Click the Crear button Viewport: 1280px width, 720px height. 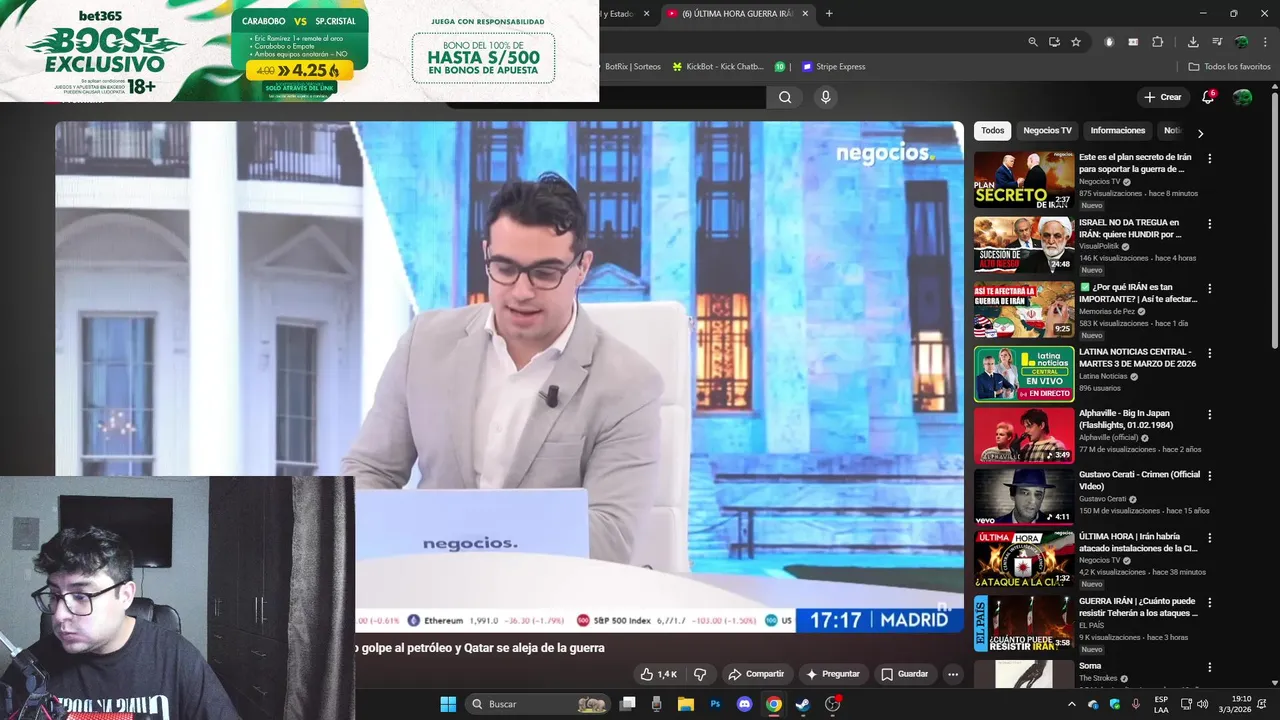1163,97
